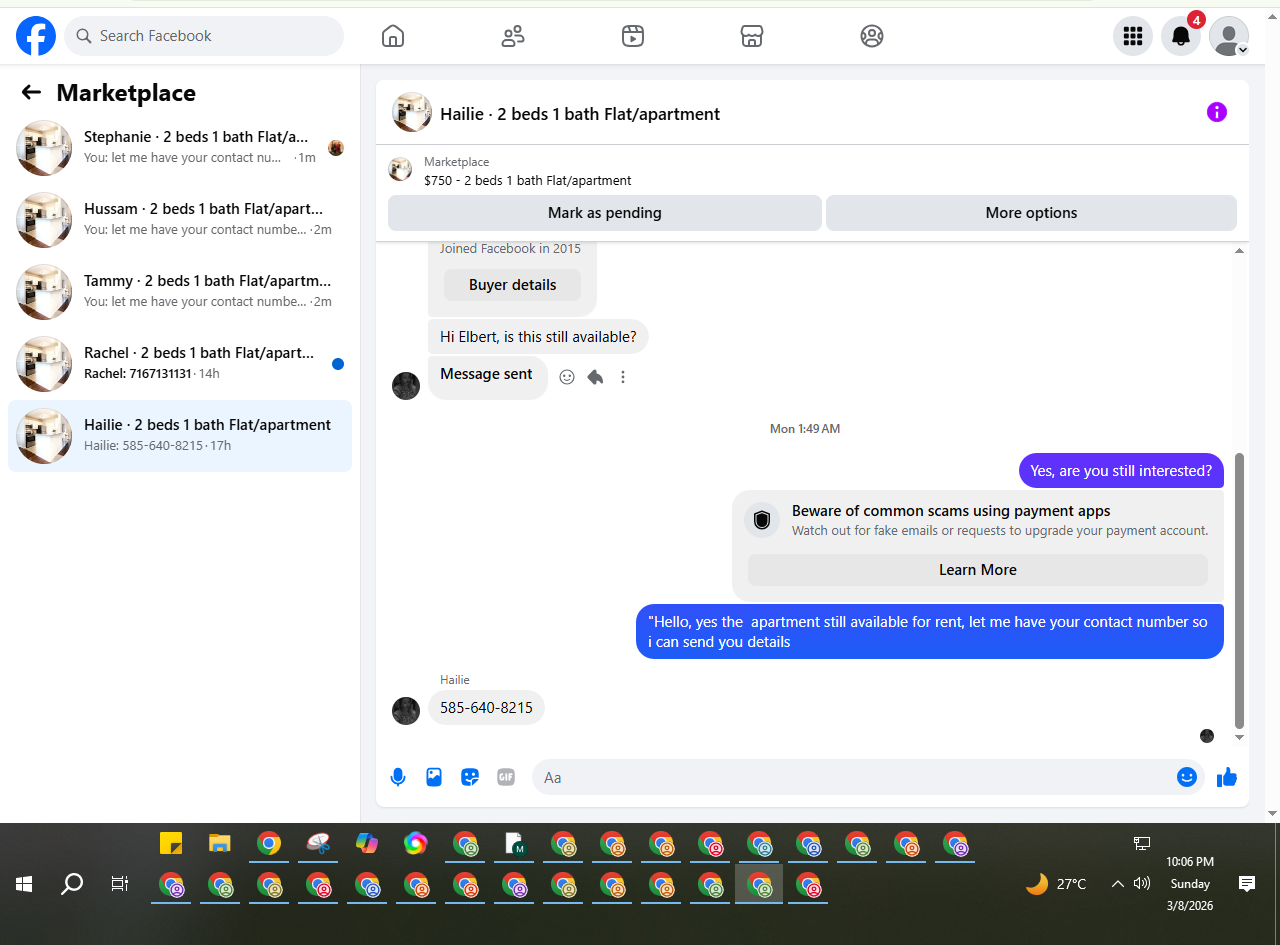Image resolution: width=1280 pixels, height=945 pixels.
Task: Open the Friends icon in top bar
Action: (x=513, y=36)
